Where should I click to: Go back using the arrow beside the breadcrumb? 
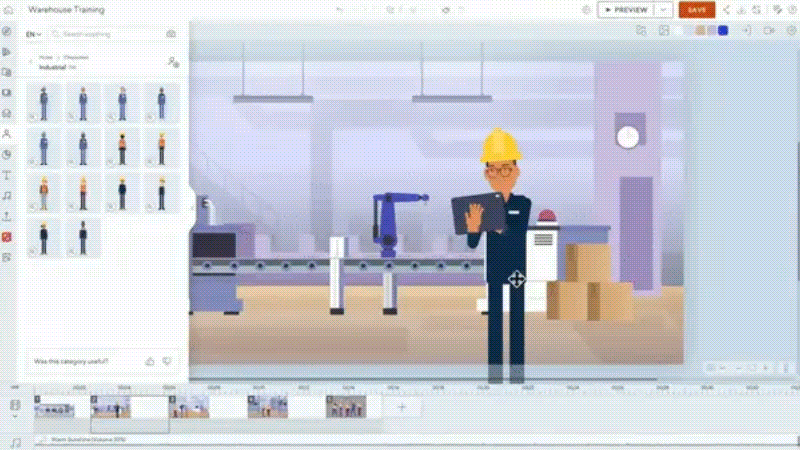(x=31, y=62)
